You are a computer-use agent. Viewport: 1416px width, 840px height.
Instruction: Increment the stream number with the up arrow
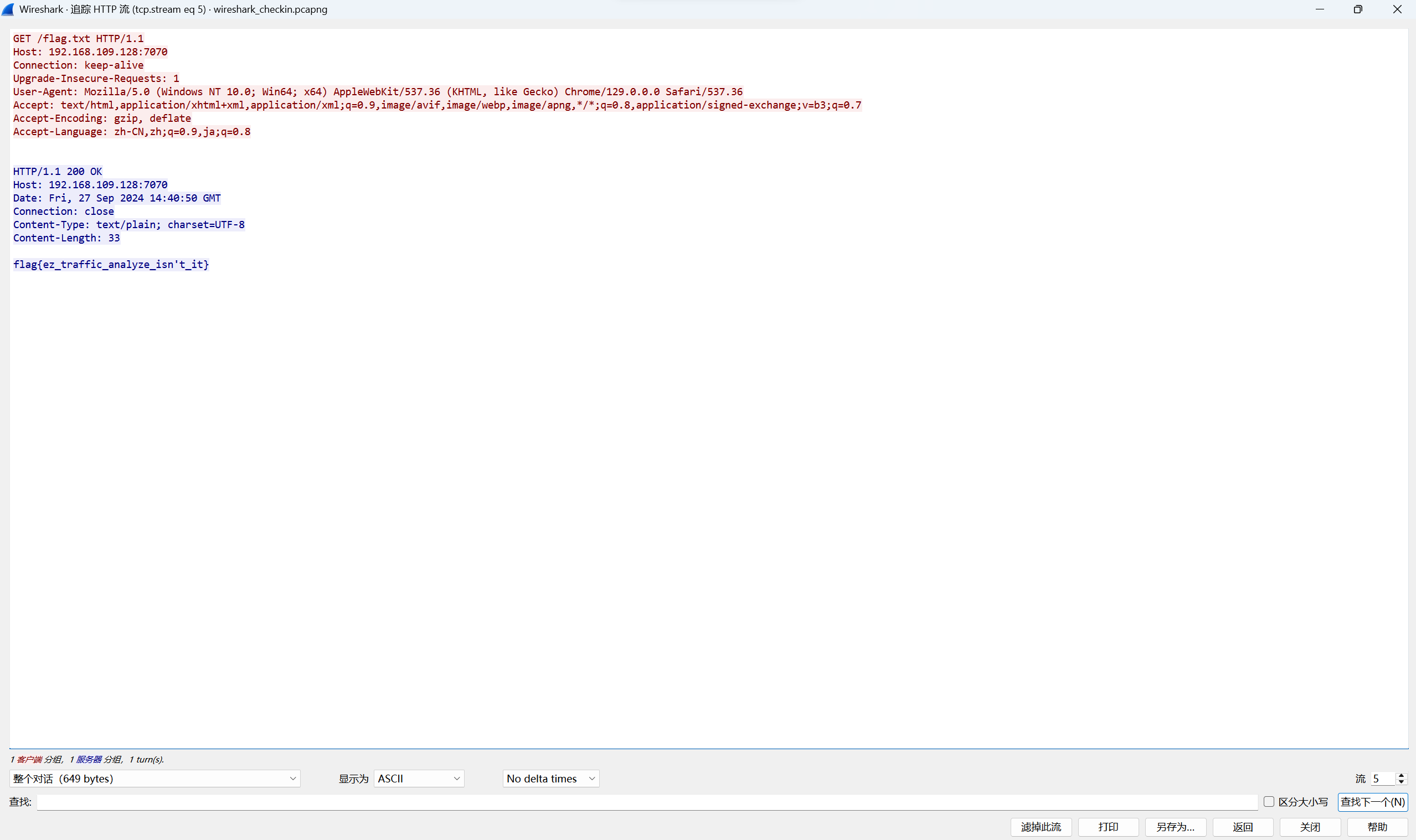[x=1401, y=775]
